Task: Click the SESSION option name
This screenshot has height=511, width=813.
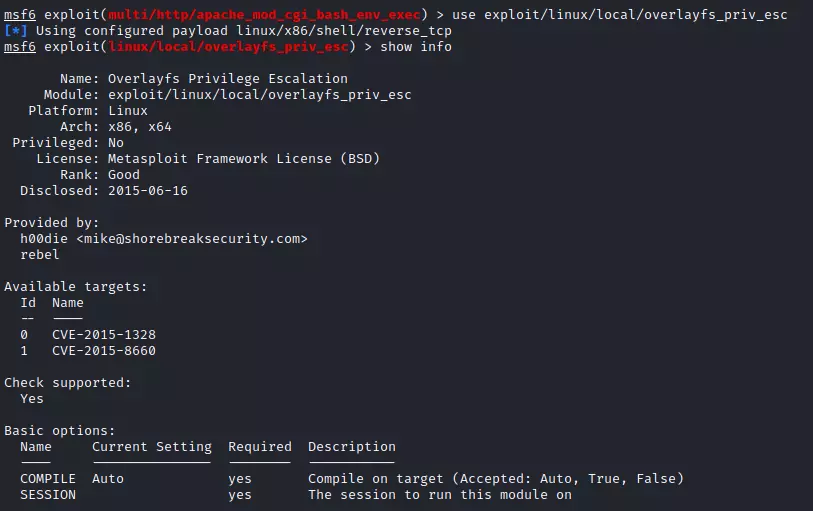Action: pos(48,495)
